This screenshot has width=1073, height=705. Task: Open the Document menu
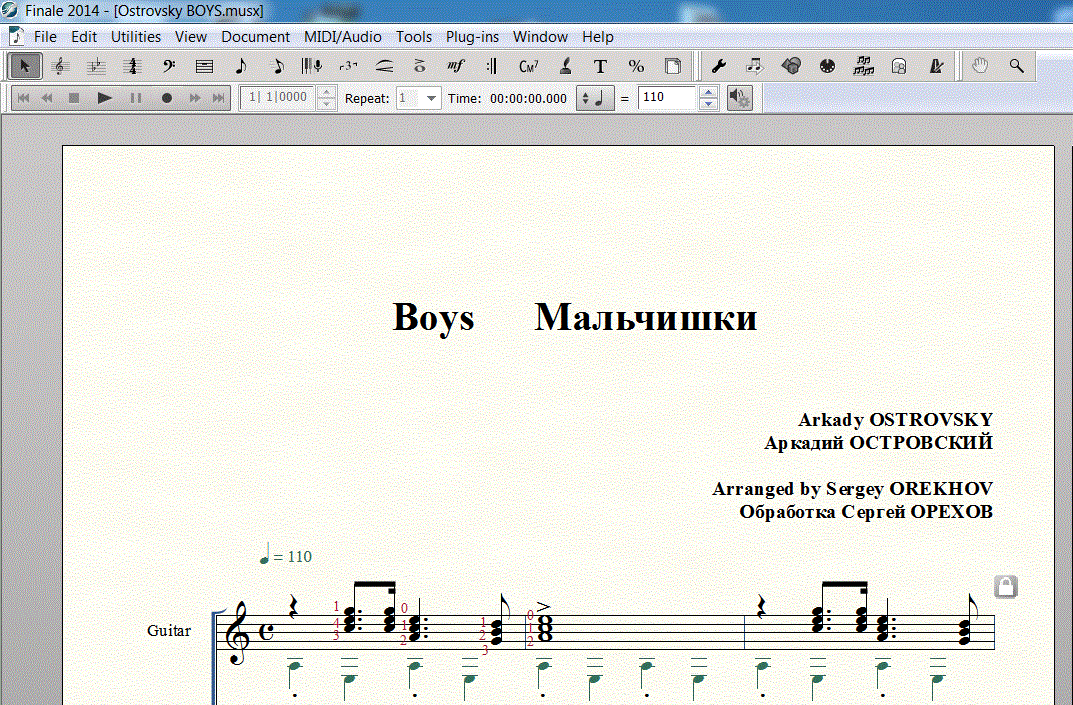pyautogui.click(x=255, y=37)
